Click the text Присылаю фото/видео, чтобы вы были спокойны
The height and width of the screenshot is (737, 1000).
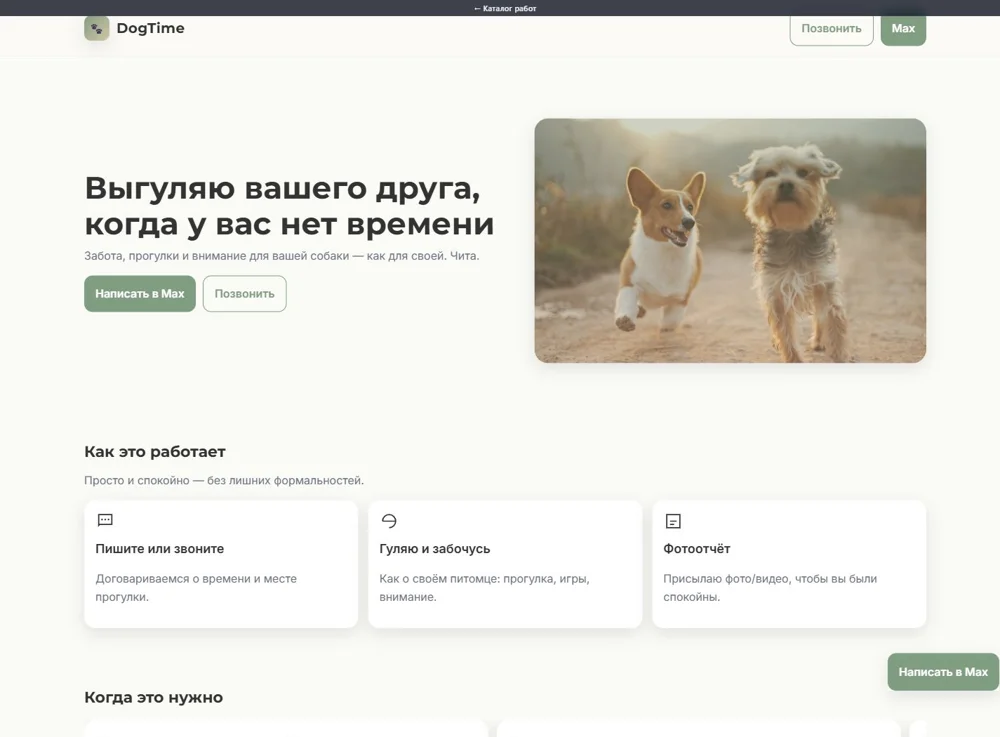(x=770, y=588)
